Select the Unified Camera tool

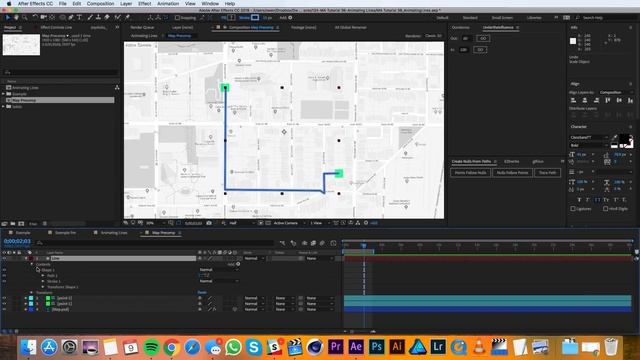(44, 18)
